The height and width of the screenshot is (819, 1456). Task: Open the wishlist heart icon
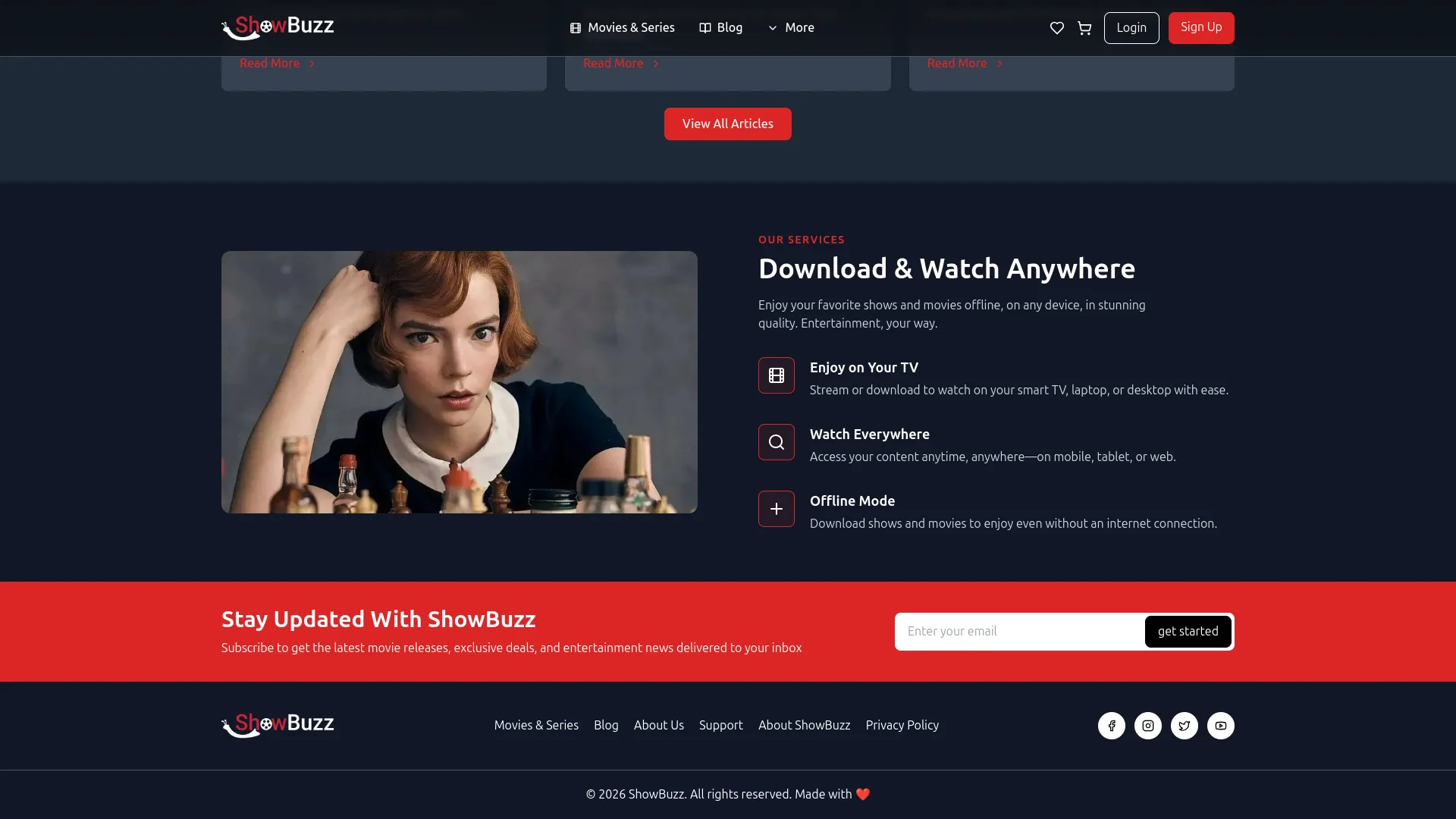(1056, 28)
